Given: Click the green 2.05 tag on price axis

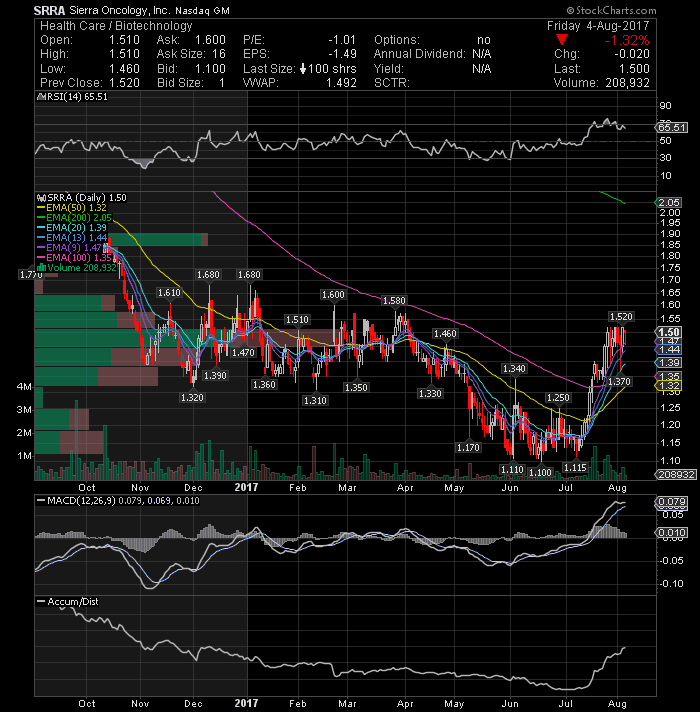Looking at the screenshot, I should click(668, 203).
